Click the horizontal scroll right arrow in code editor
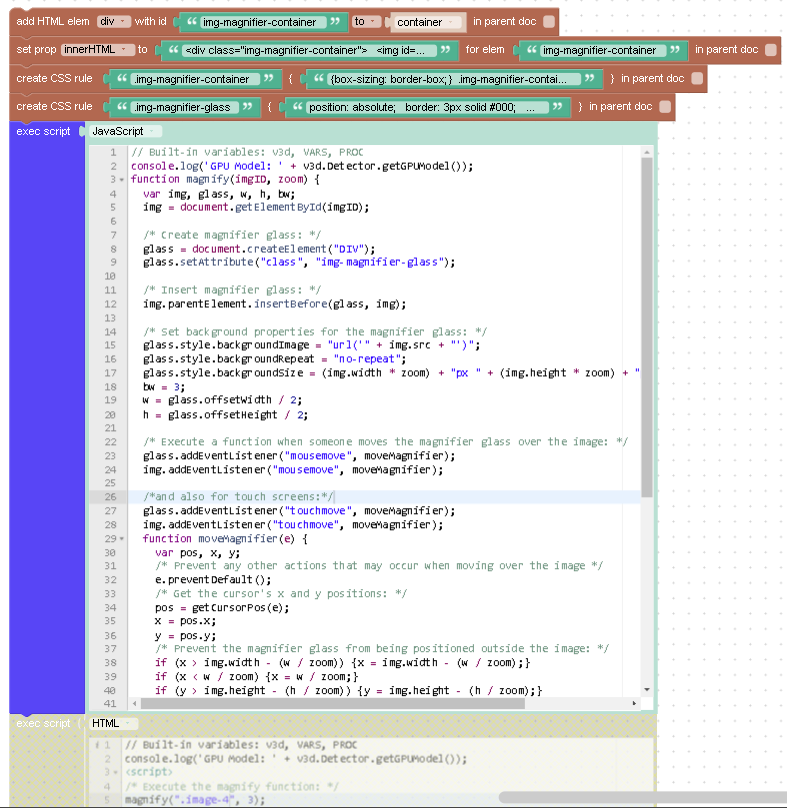Image resolution: width=787 pixels, height=808 pixels. (634, 703)
